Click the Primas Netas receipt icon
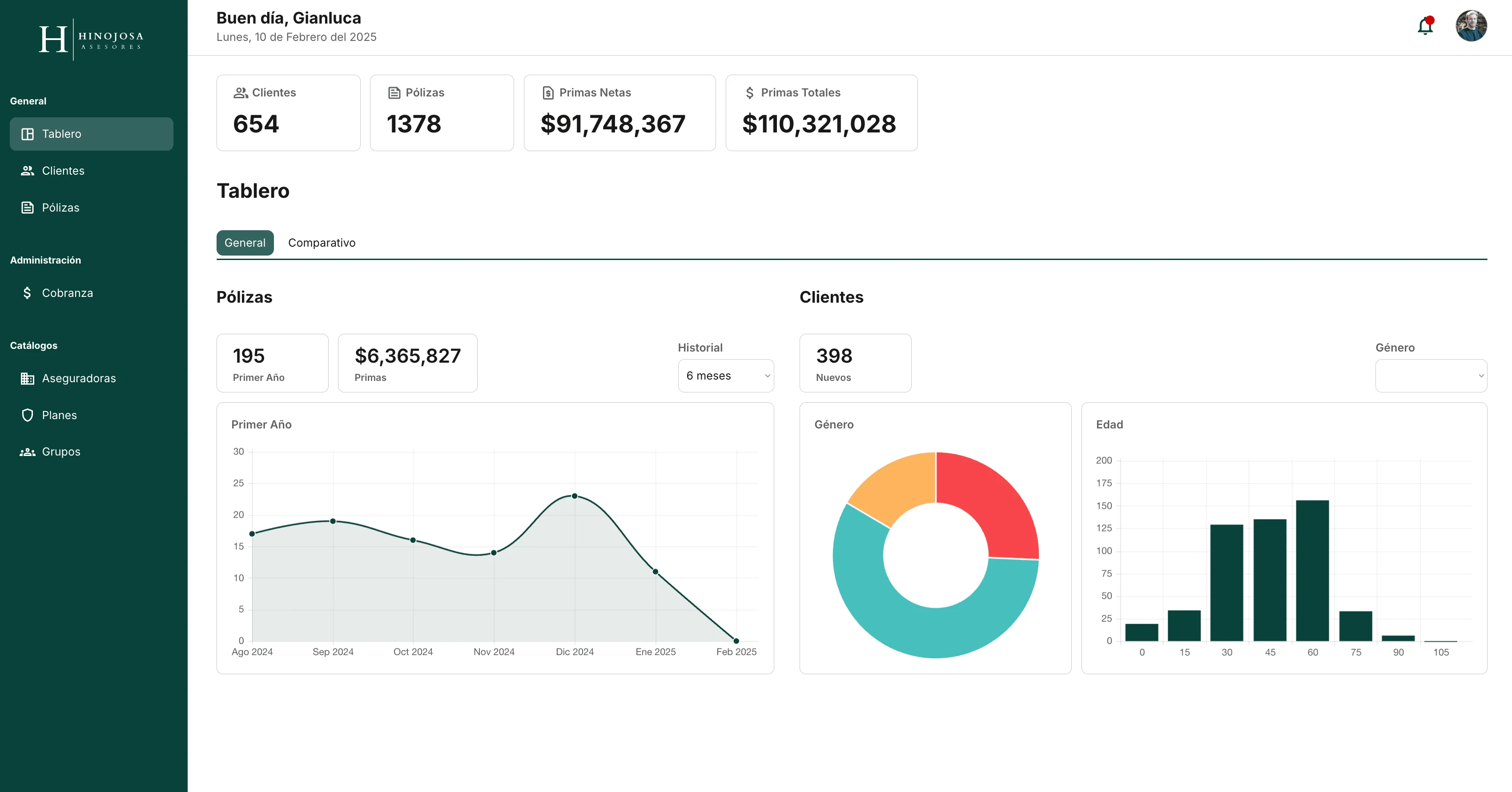 click(548, 93)
